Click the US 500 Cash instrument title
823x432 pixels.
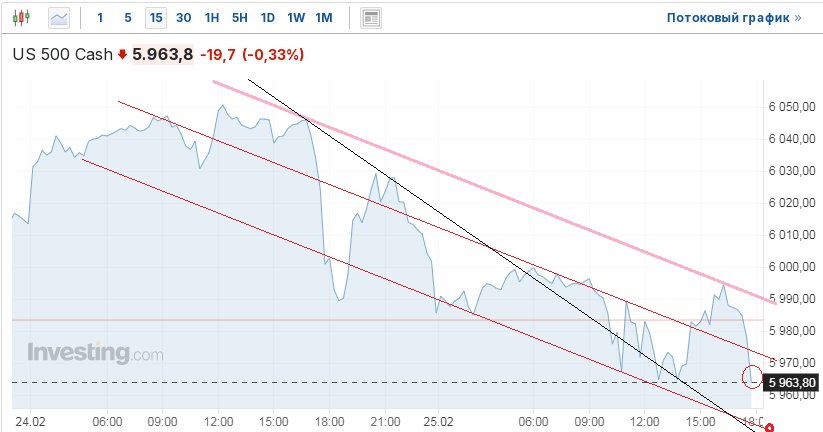pyautogui.click(x=62, y=56)
